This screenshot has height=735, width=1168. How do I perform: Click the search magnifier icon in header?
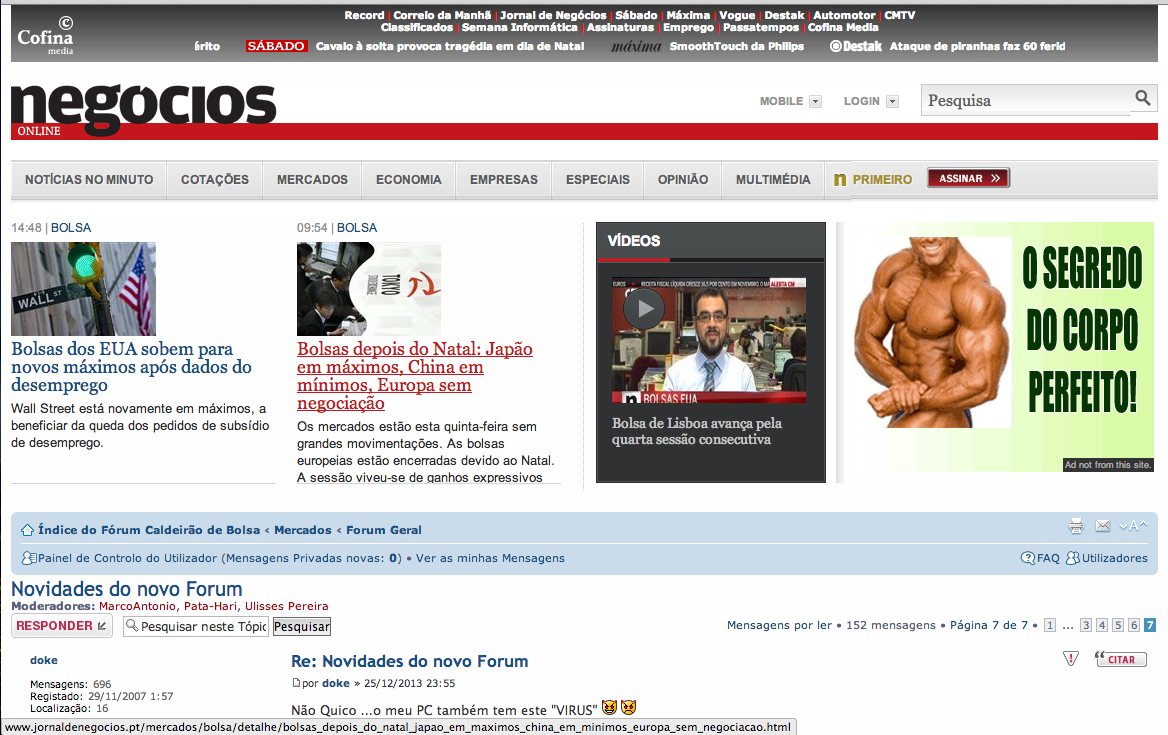point(1143,98)
